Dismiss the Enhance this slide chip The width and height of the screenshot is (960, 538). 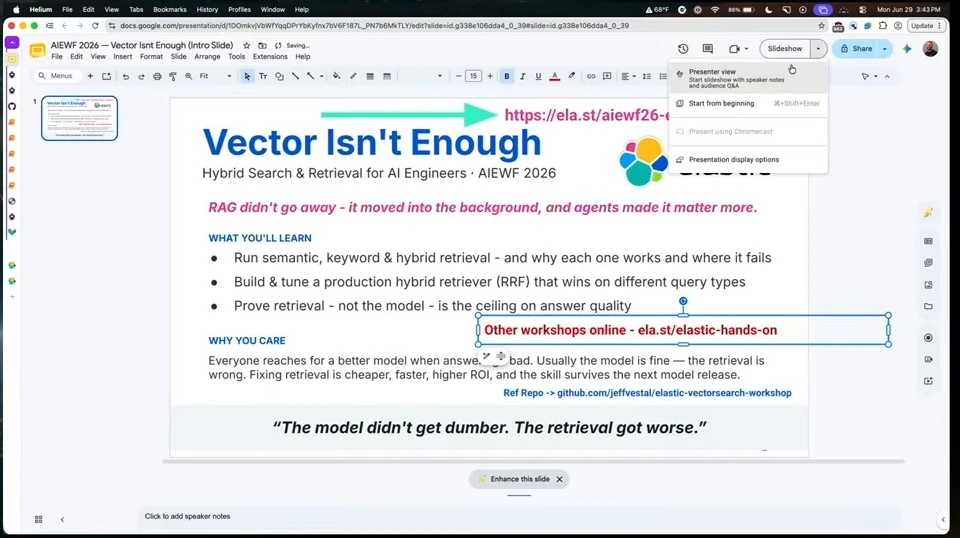pos(559,479)
